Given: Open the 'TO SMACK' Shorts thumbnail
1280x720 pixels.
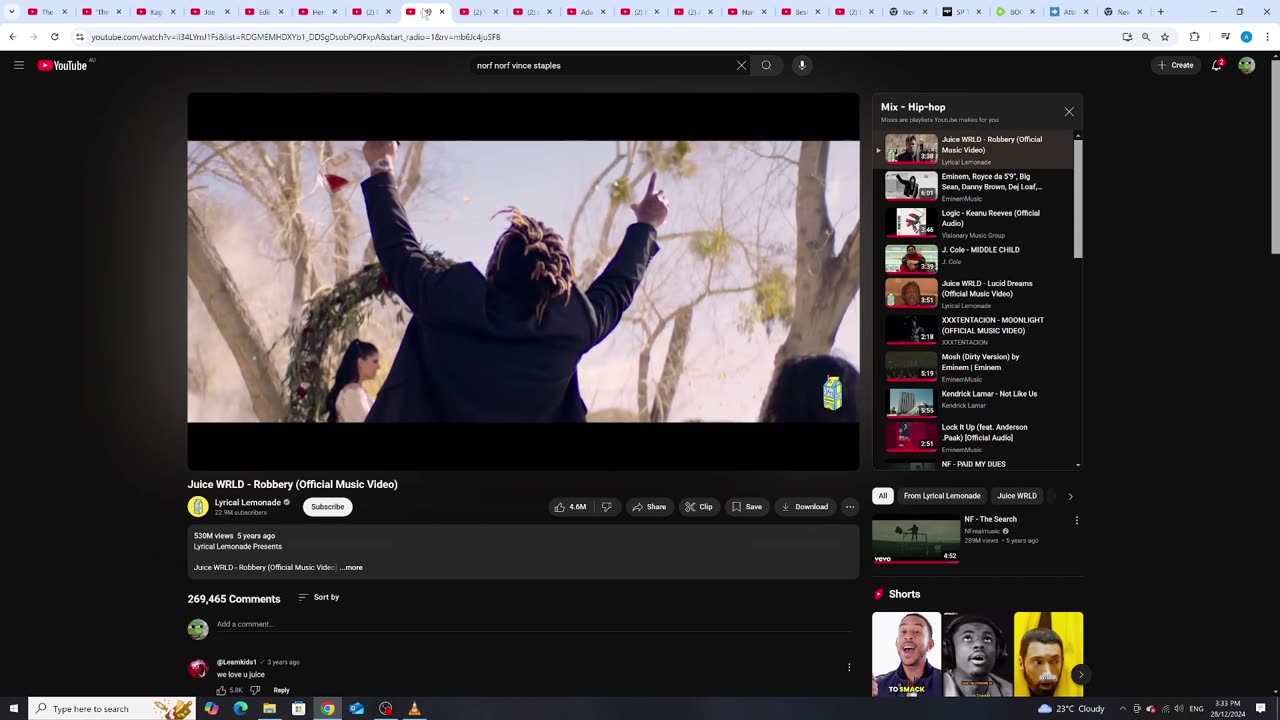Looking at the screenshot, I should coord(906,654).
